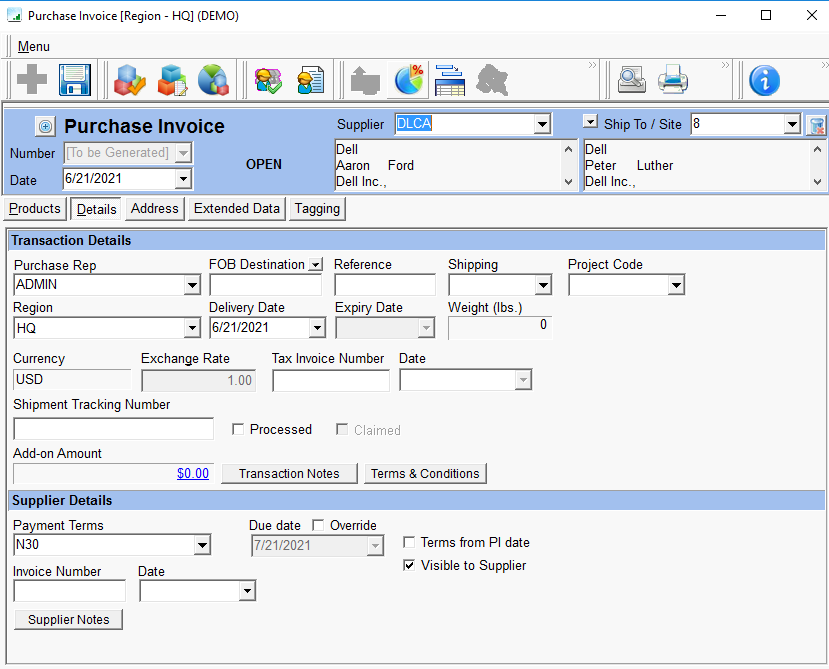Open the $0.00 Add-on Amount link

(193, 473)
